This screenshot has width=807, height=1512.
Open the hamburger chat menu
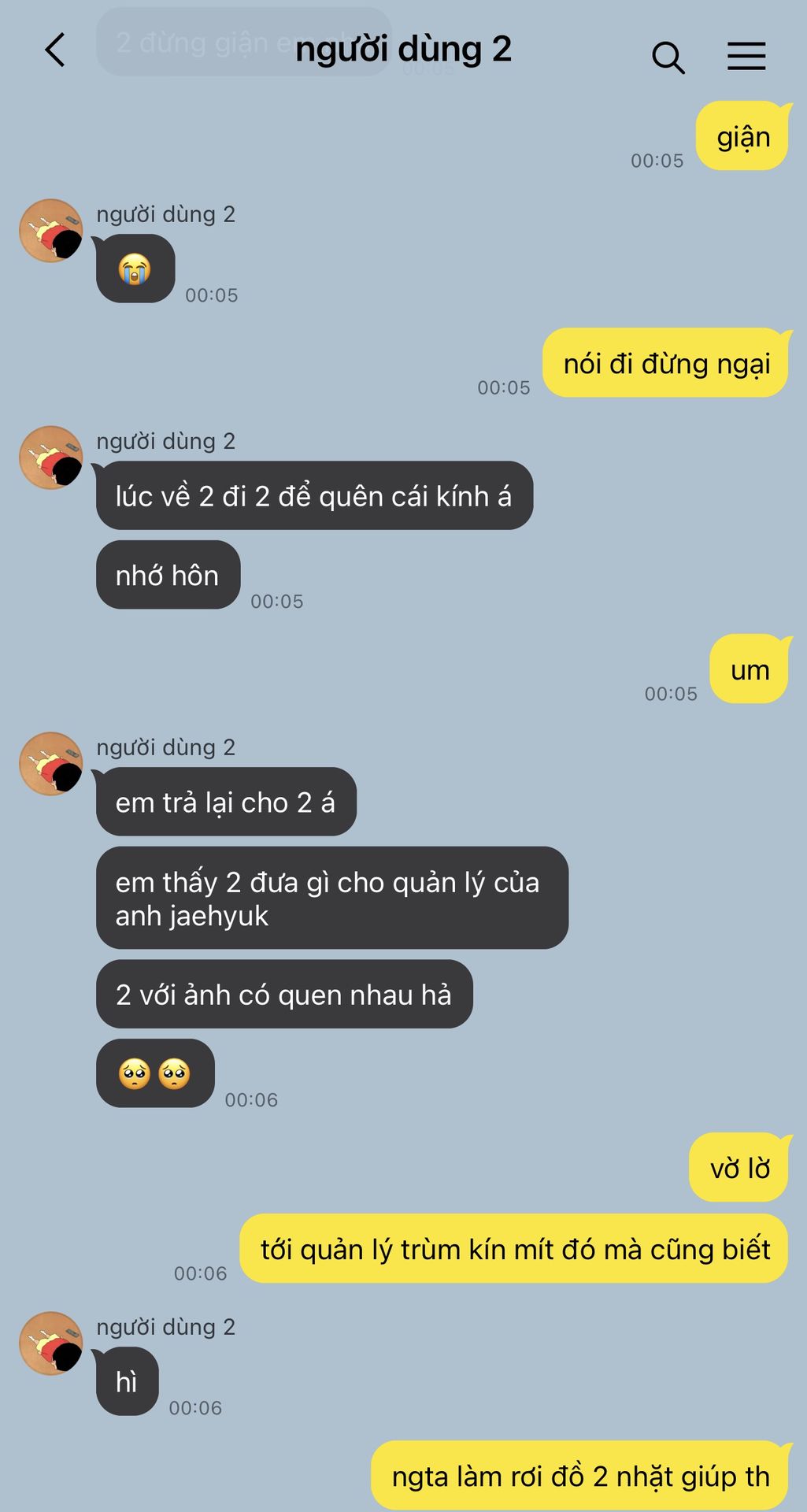coord(746,56)
